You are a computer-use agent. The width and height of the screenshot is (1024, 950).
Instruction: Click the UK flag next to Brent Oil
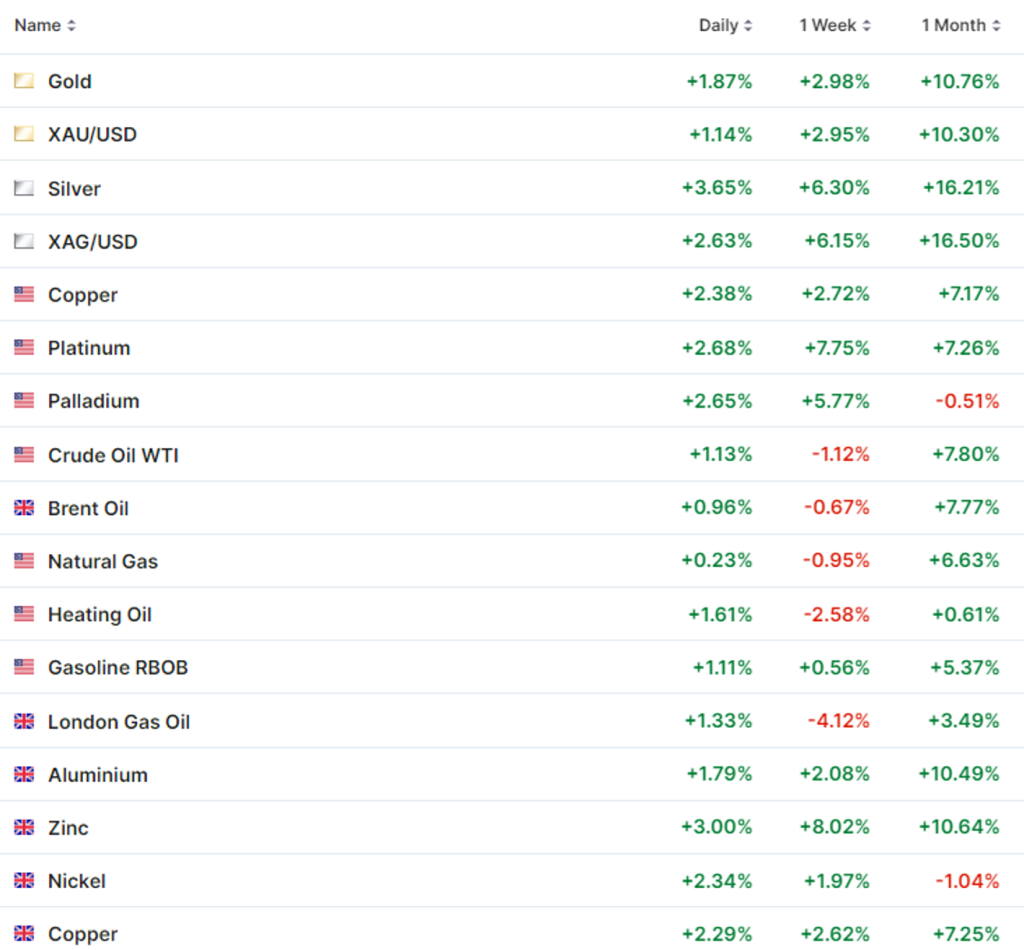(x=24, y=508)
